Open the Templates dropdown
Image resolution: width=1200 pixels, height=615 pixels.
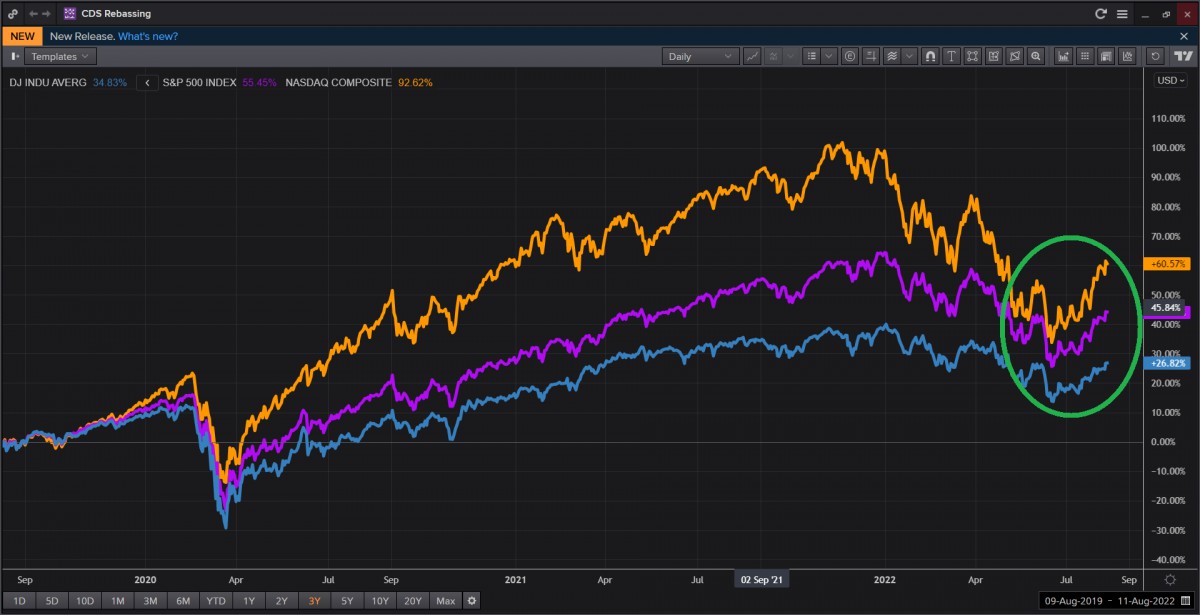pyautogui.click(x=59, y=57)
